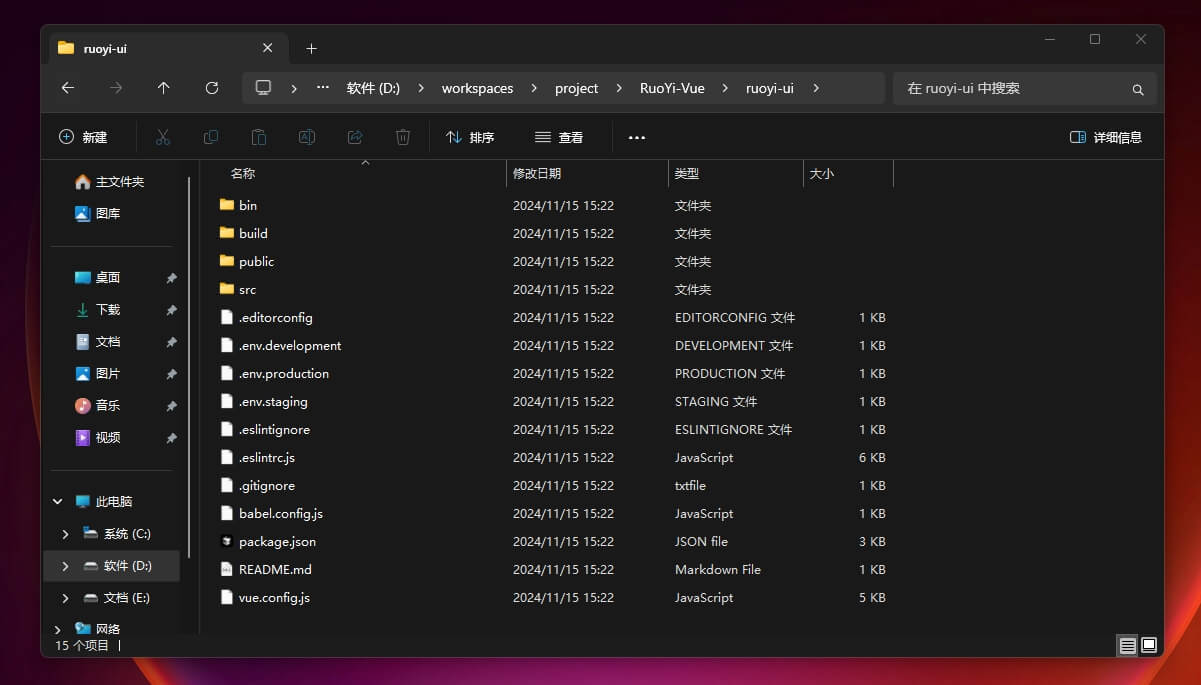
Task: Click the Delete trash icon
Action: coord(403,137)
